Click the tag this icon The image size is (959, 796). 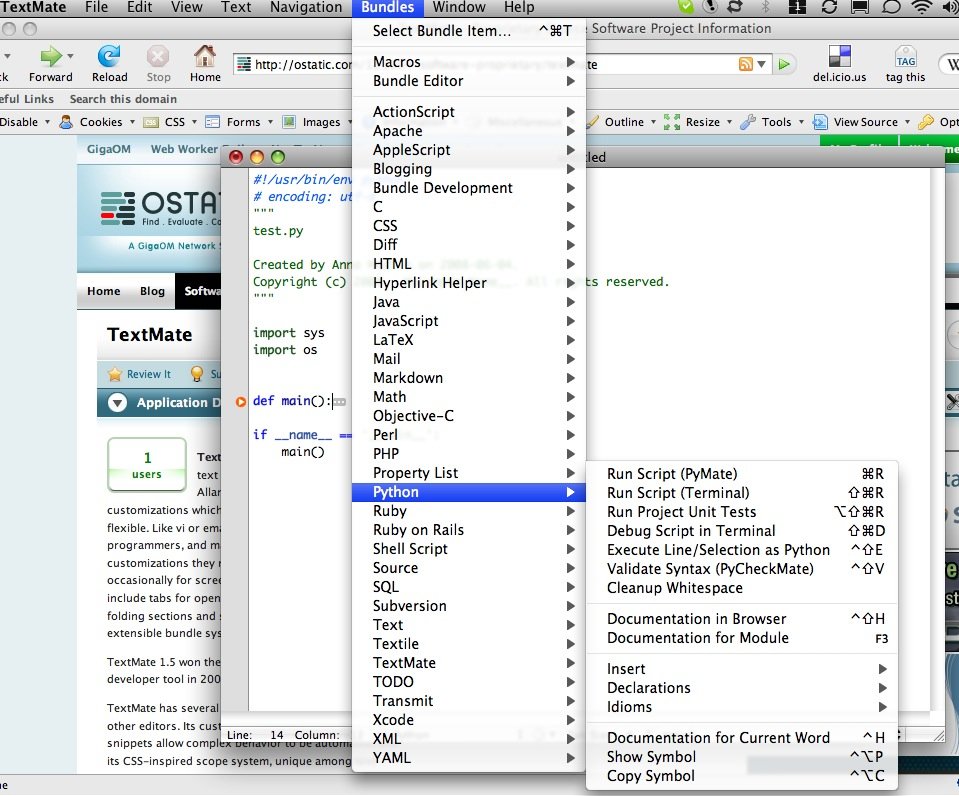point(905,56)
